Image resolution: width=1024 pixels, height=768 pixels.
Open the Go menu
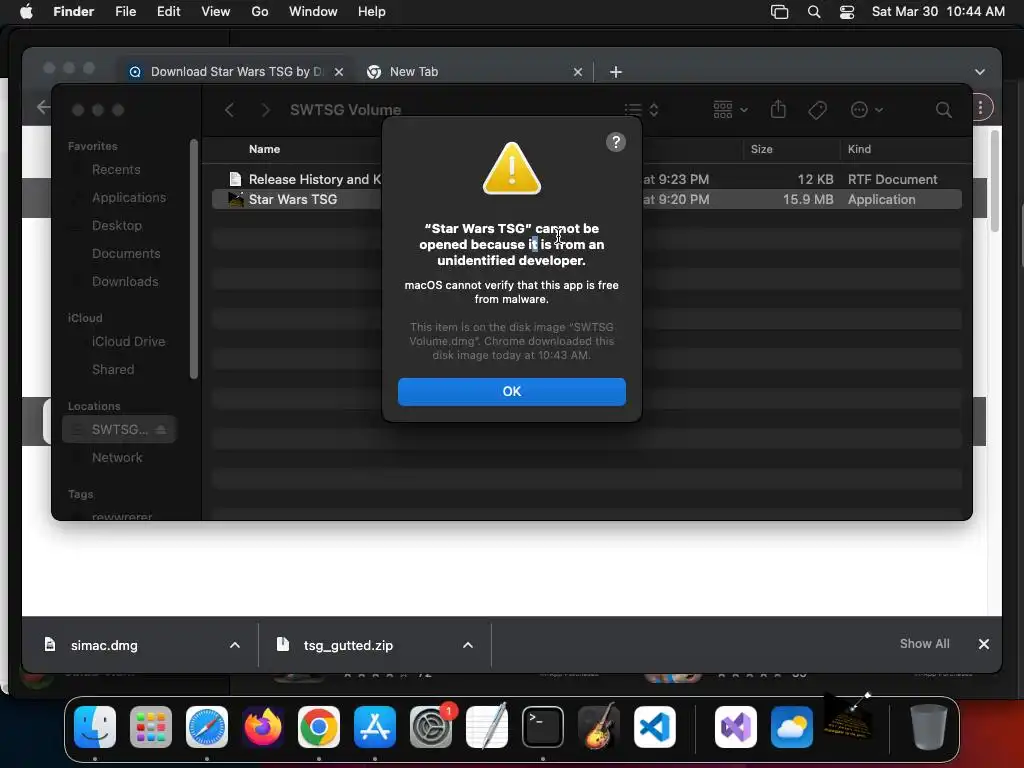259,12
